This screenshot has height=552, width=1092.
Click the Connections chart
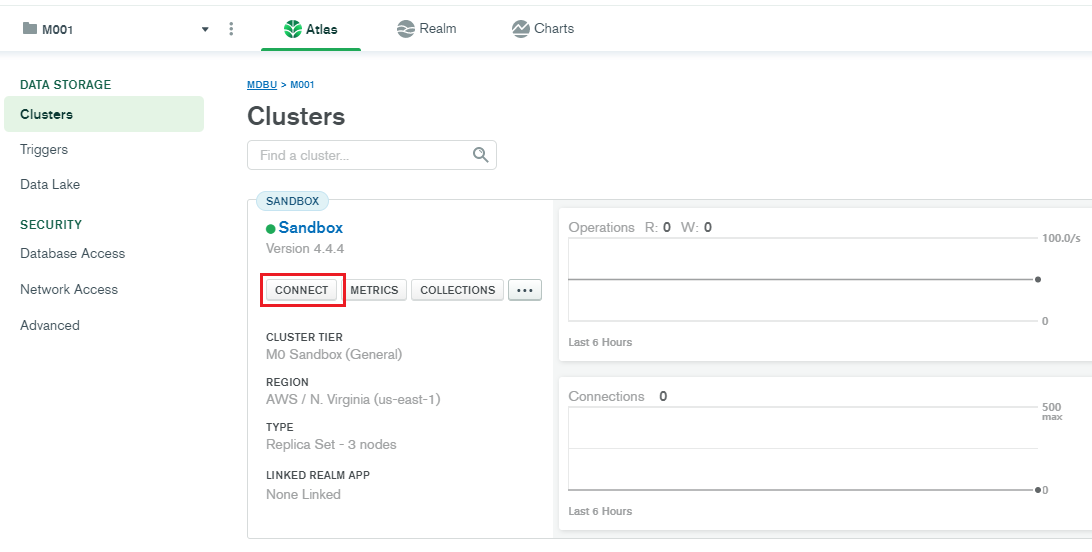pos(803,448)
